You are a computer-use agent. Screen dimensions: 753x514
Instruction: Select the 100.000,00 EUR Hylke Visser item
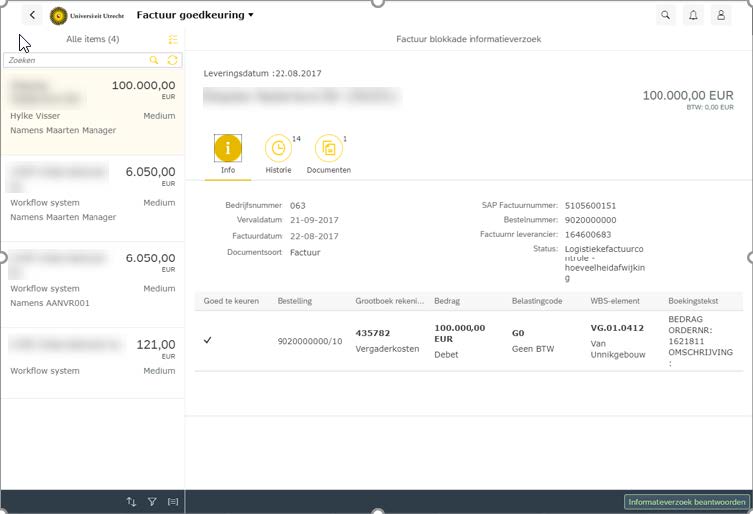point(92,109)
